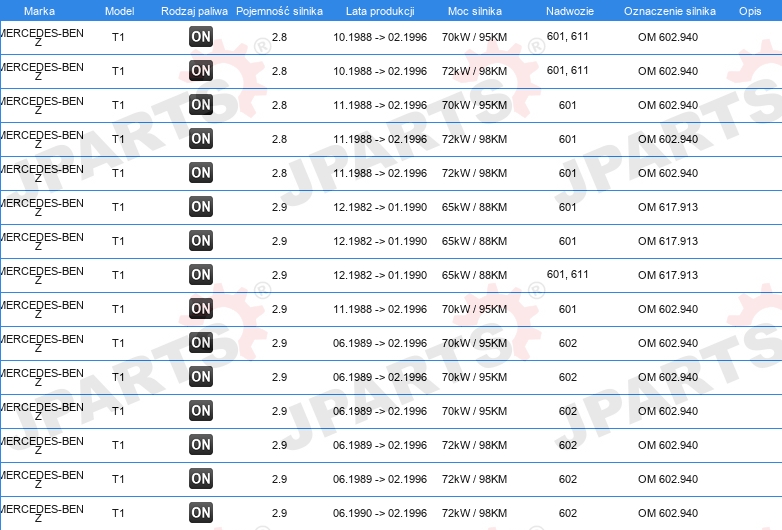This screenshot has width=782, height=530.
Task: Click the ON diesel icon in the 2.8 11.1988 70kW row
Action: click(201, 105)
